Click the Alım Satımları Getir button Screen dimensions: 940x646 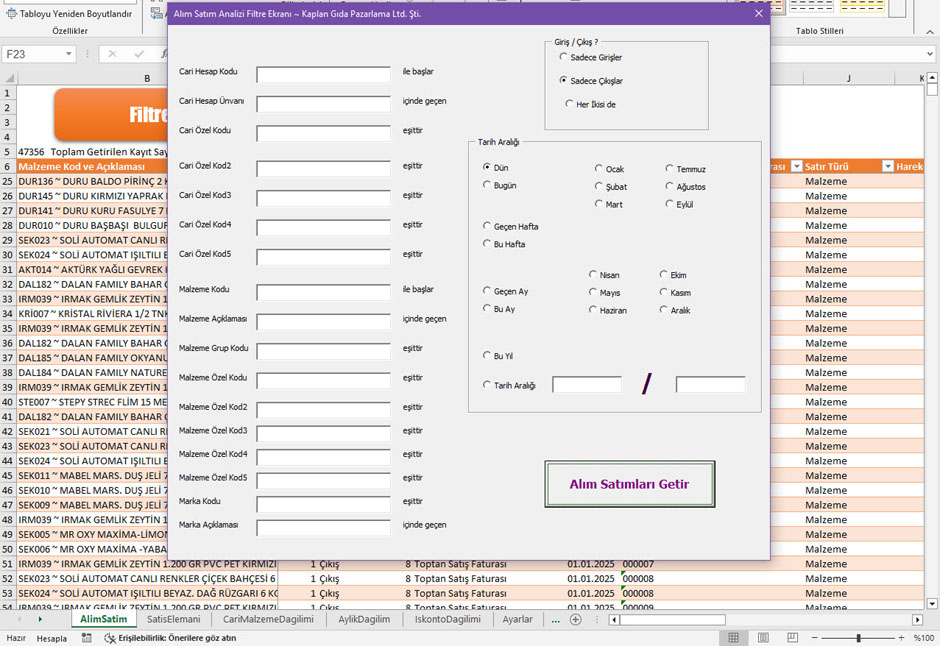click(x=629, y=484)
